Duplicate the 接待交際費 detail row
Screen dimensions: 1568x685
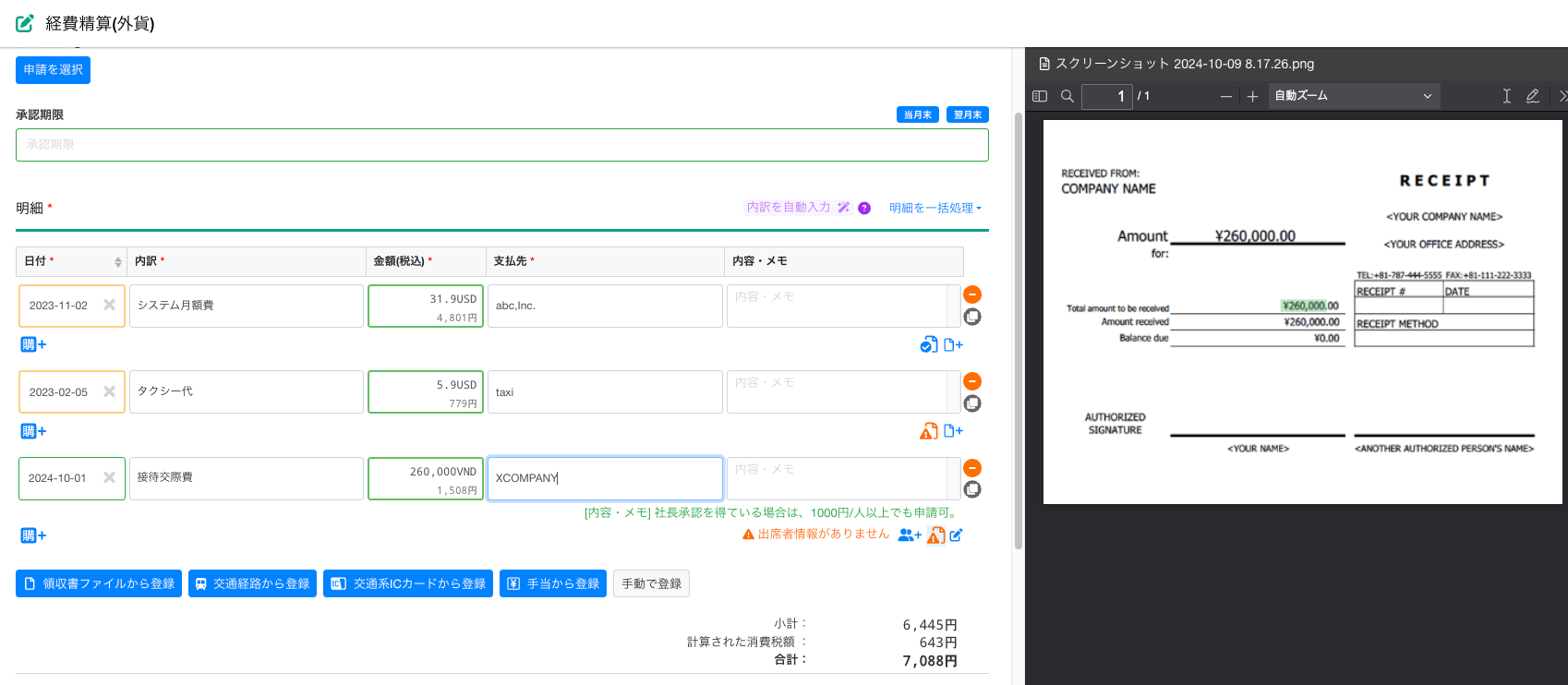[x=972, y=489]
